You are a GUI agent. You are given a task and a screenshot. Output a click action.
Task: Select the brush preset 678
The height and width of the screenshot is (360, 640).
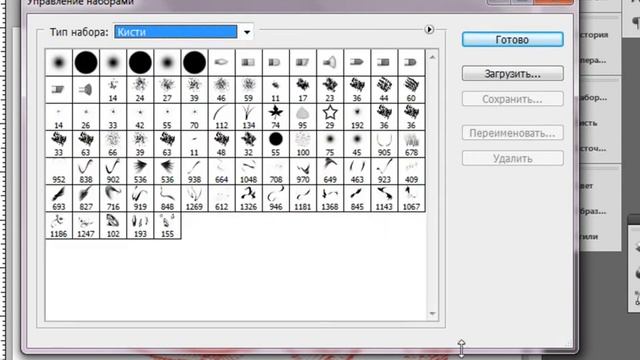pyautogui.click(x=411, y=144)
